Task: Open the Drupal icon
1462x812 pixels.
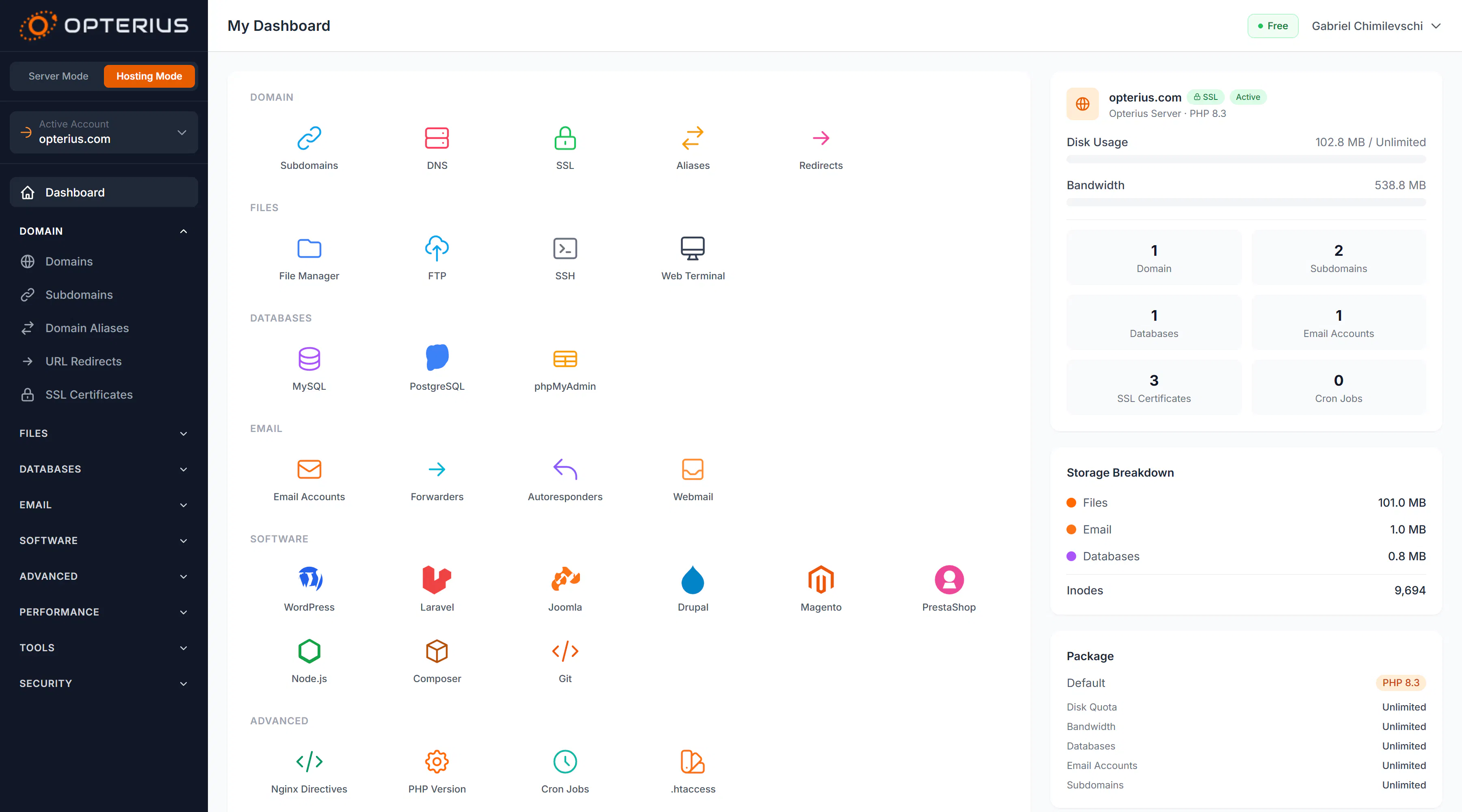Action: click(692, 579)
